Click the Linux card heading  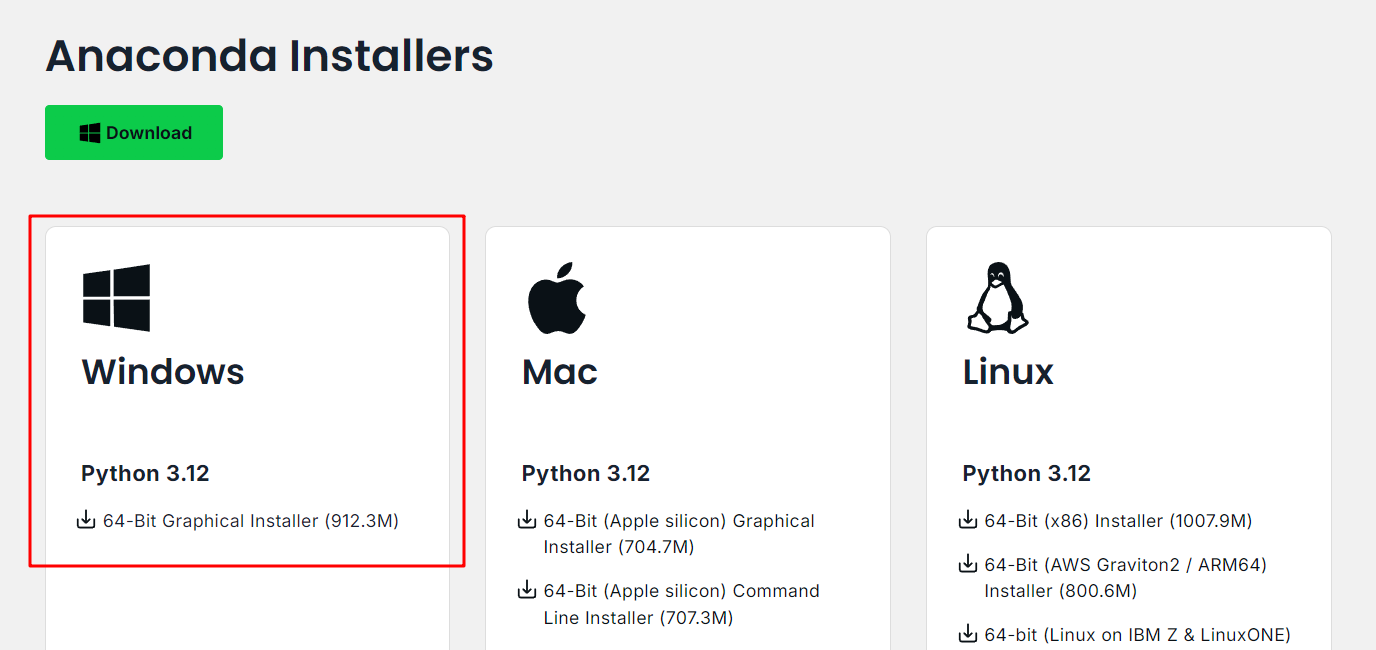click(x=1008, y=372)
